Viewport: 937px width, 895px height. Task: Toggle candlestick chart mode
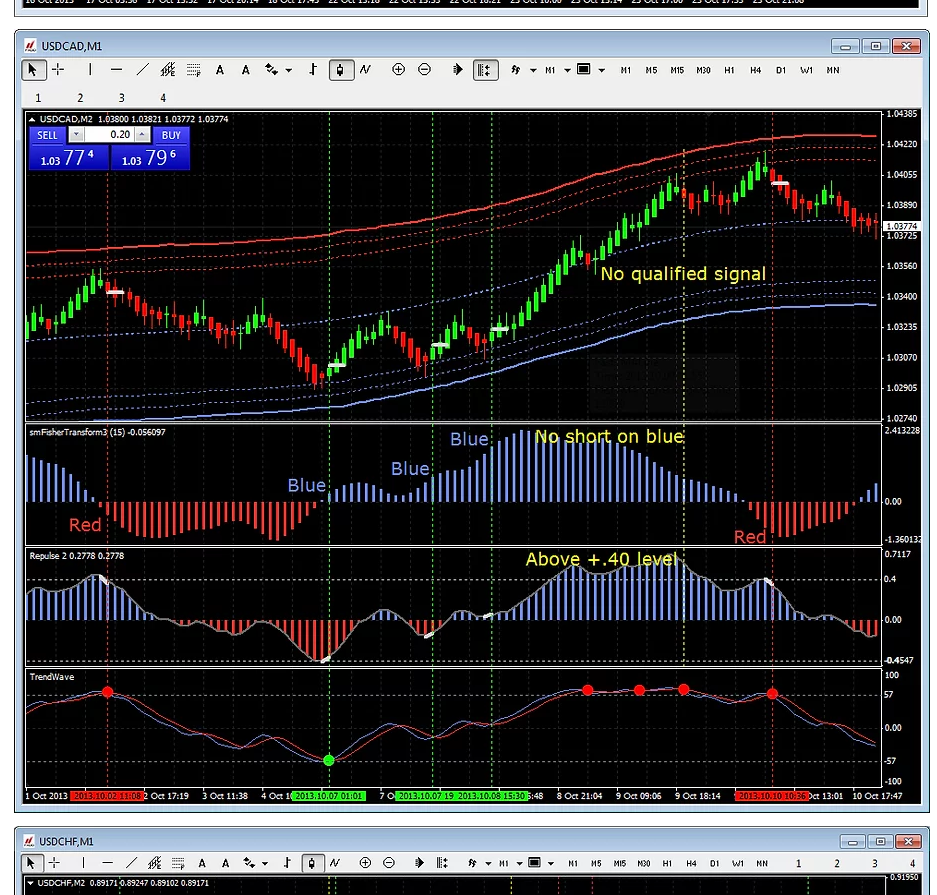(341, 70)
